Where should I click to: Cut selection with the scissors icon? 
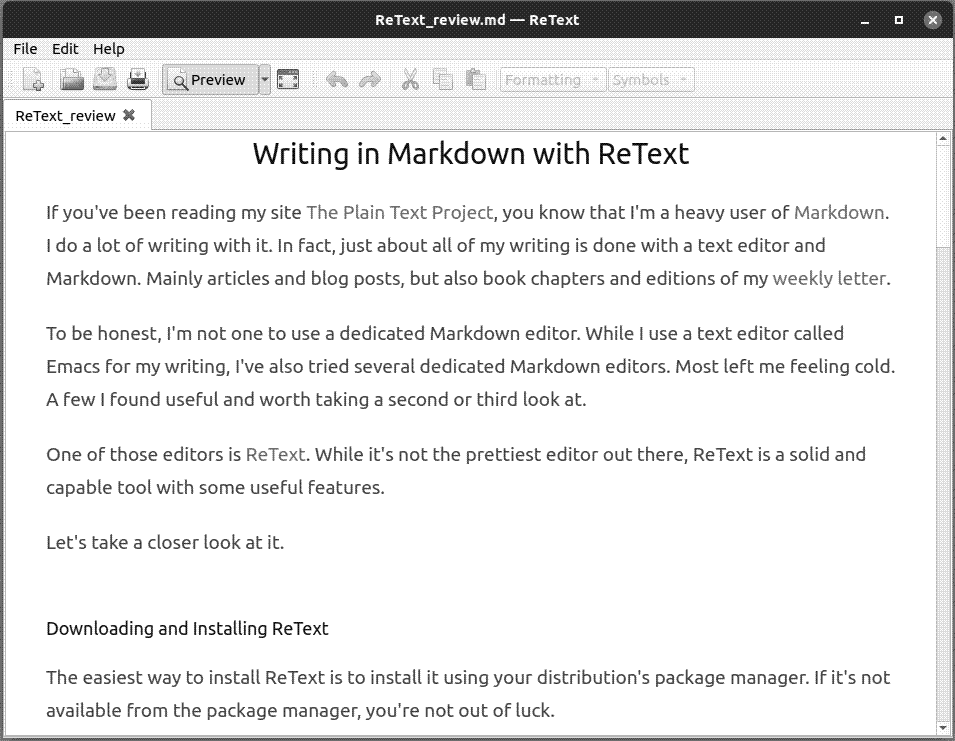(x=411, y=80)
